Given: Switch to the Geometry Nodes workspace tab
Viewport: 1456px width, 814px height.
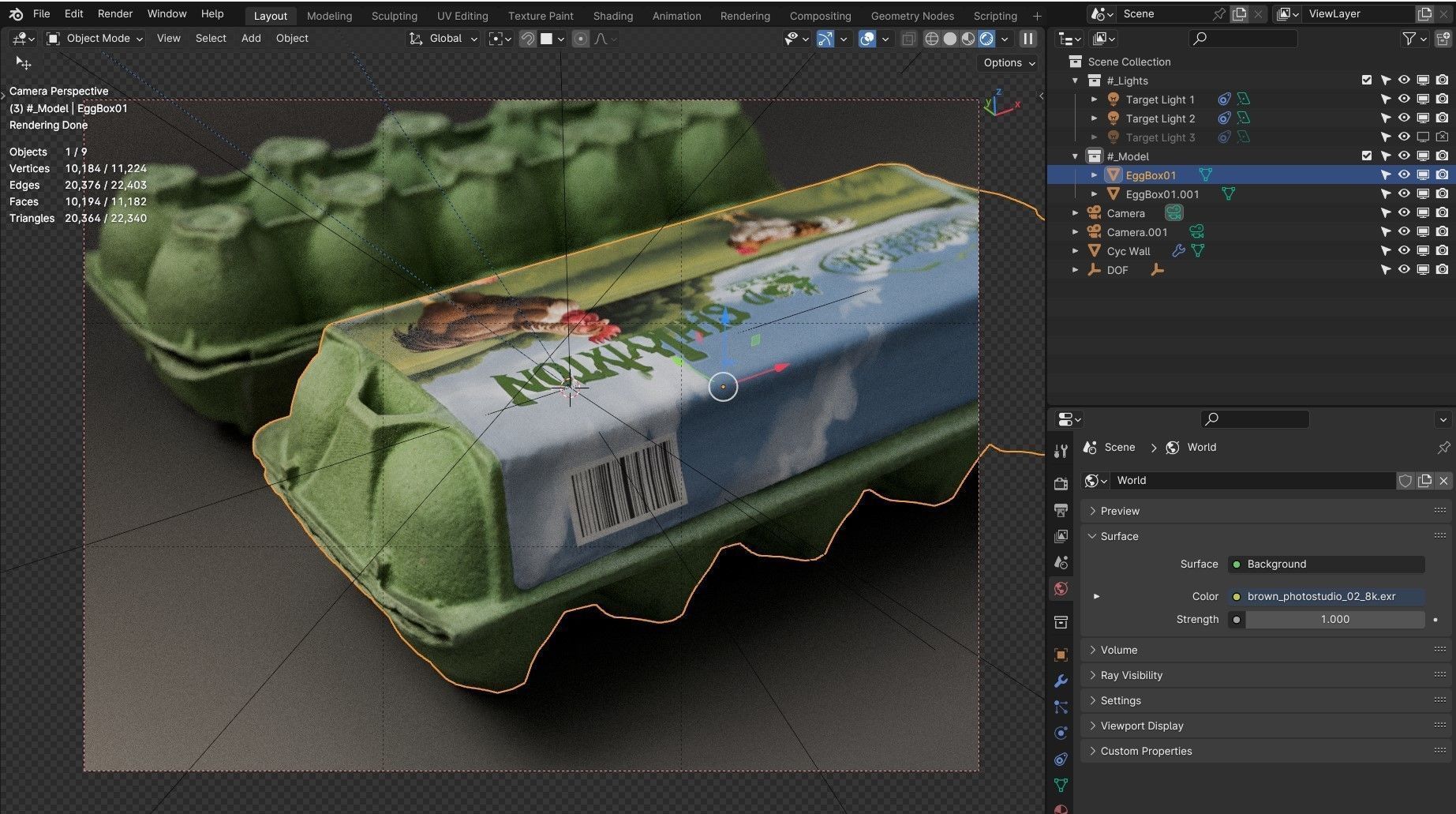Looking at the screenshot, I should pos(912,16).
